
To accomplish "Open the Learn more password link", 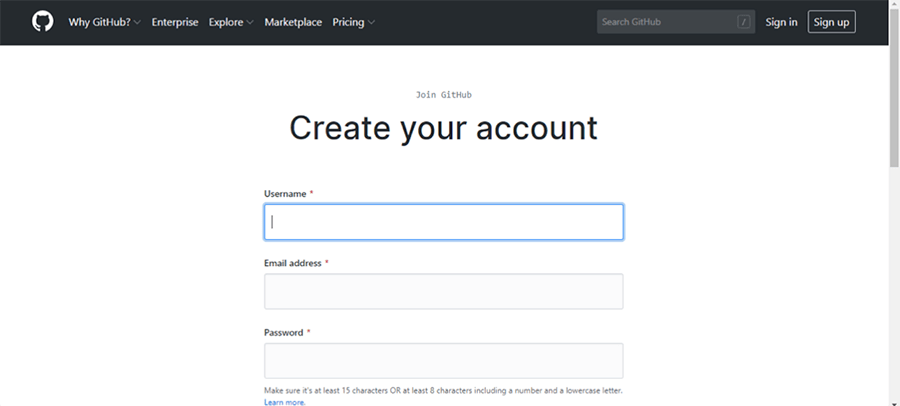I will pos(285,402).
